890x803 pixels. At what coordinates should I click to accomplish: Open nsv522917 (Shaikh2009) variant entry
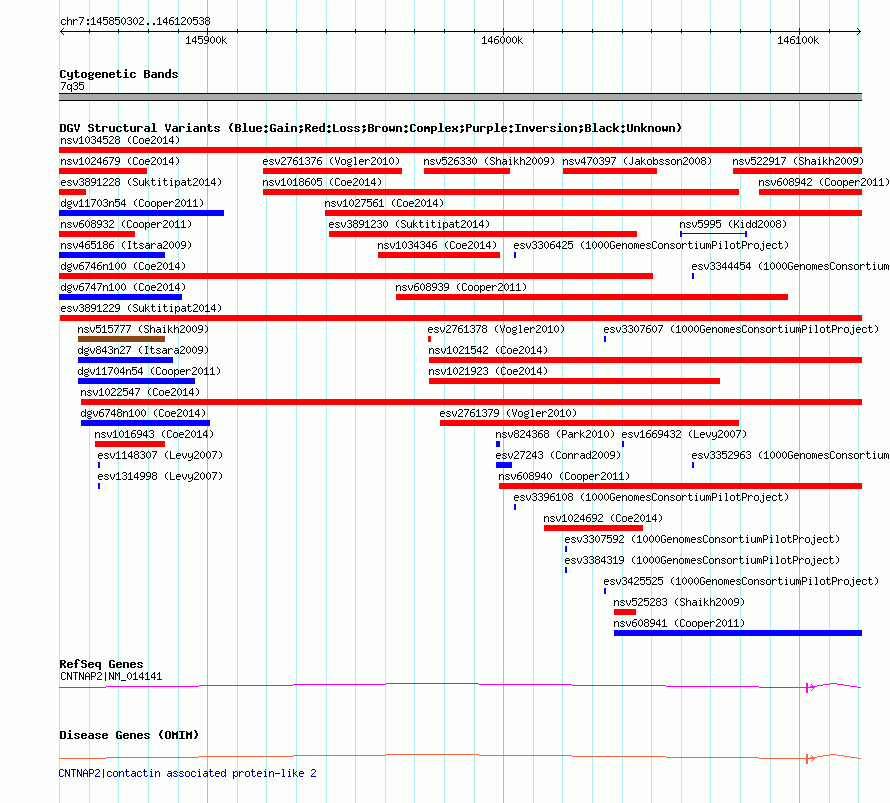pyautogui.click(x=797, y=161)
